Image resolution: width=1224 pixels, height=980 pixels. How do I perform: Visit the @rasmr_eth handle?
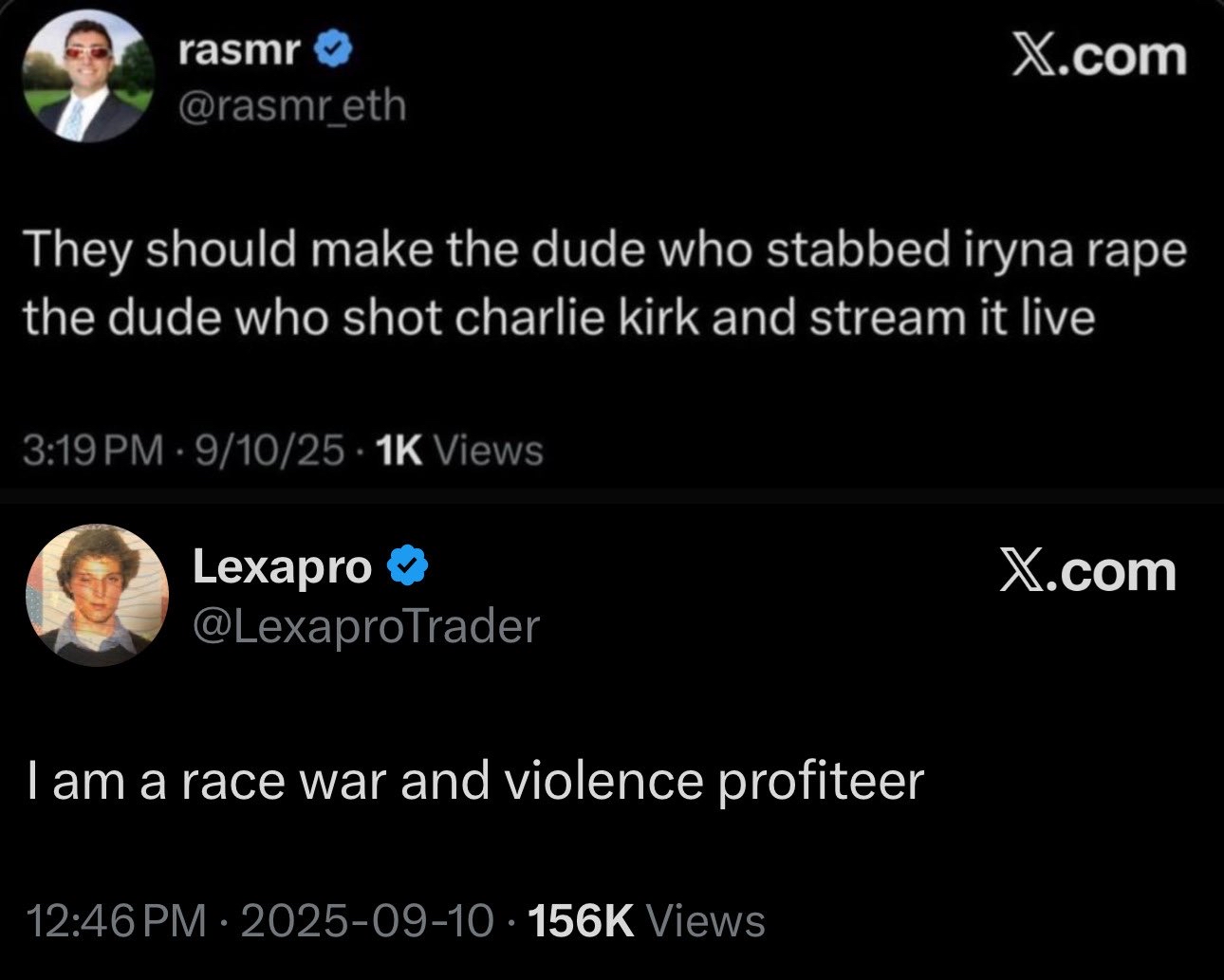(x=292, y=105)
